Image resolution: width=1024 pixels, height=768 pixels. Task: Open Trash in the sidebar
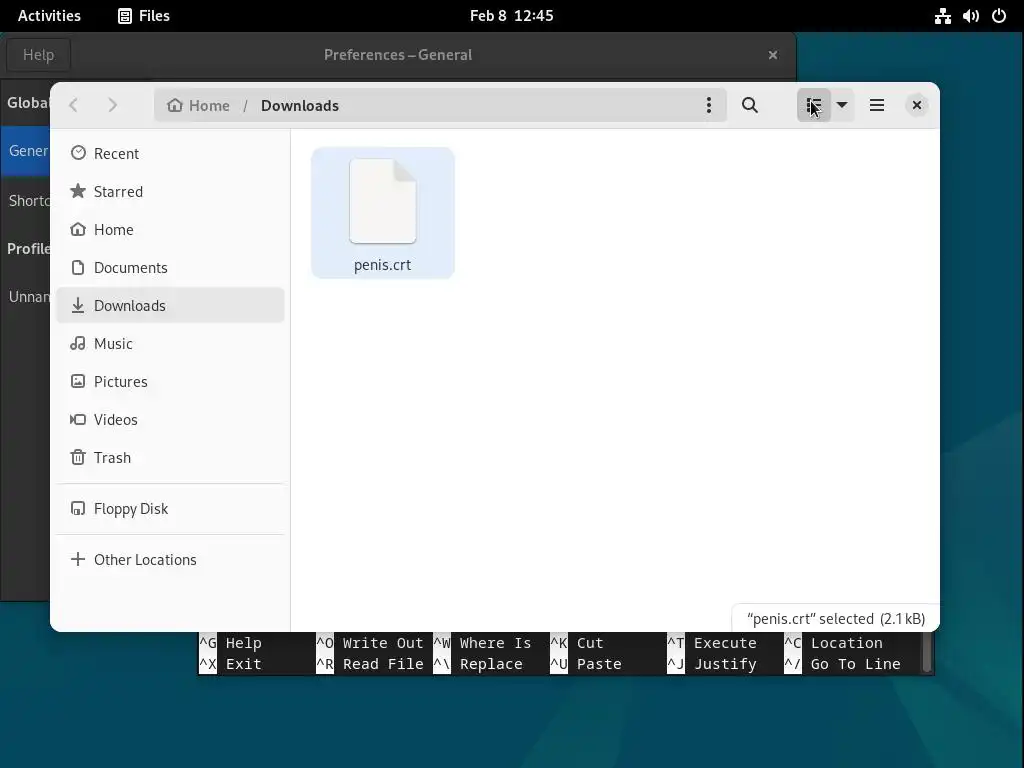[170, 457]
